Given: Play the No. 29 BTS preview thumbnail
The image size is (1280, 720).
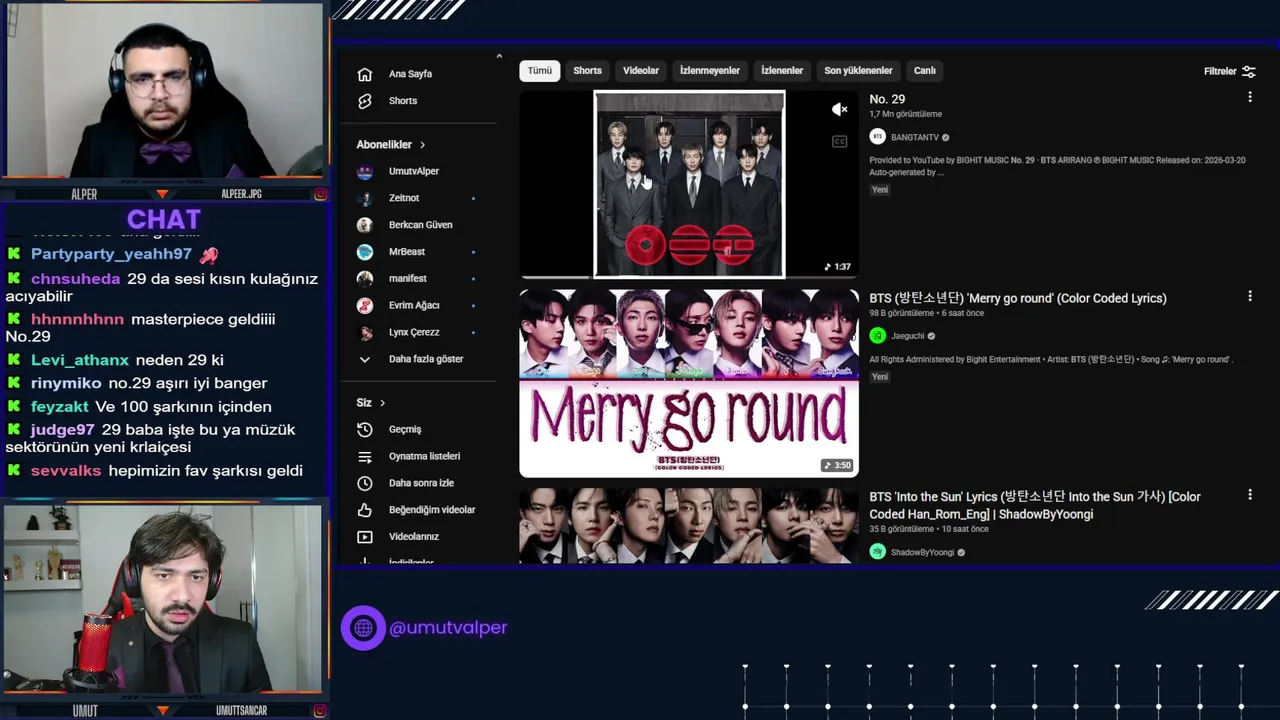Looking at the screenshot, I should pyautogui.click(x=689, y=184).
